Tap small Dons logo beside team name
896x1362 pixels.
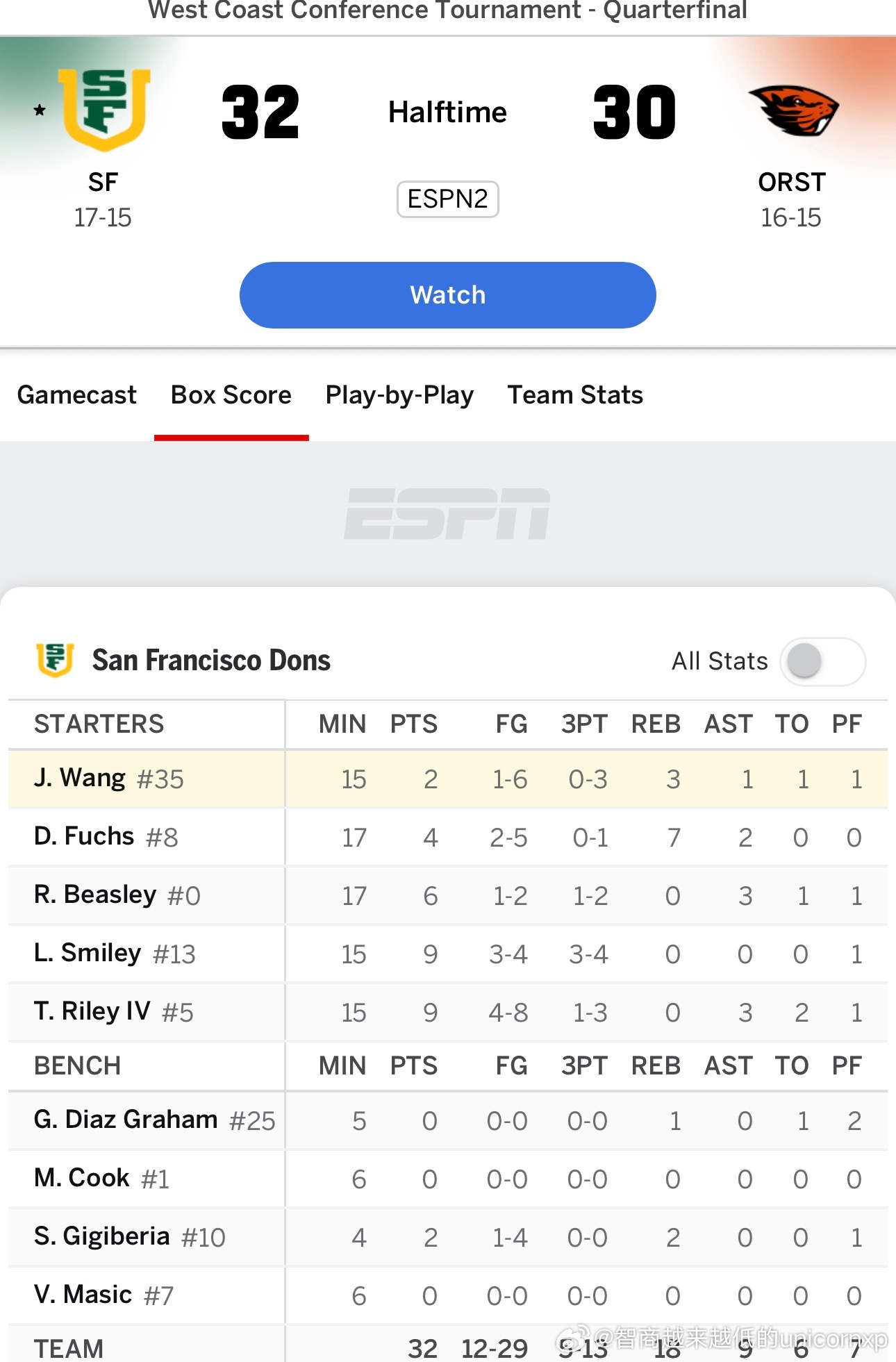(x=55, y=660)
